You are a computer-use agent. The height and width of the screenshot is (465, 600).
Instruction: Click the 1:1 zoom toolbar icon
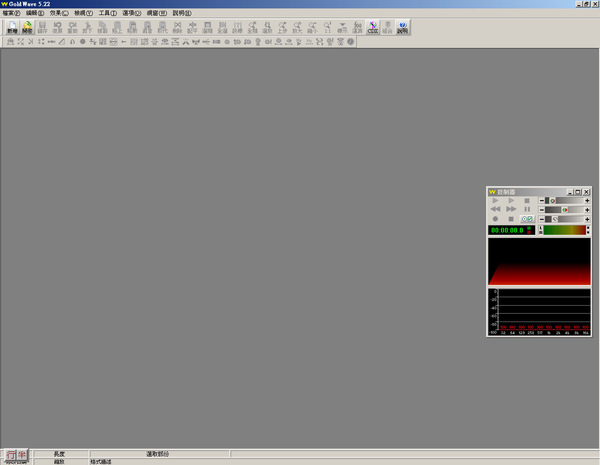(x=327, y=27)
